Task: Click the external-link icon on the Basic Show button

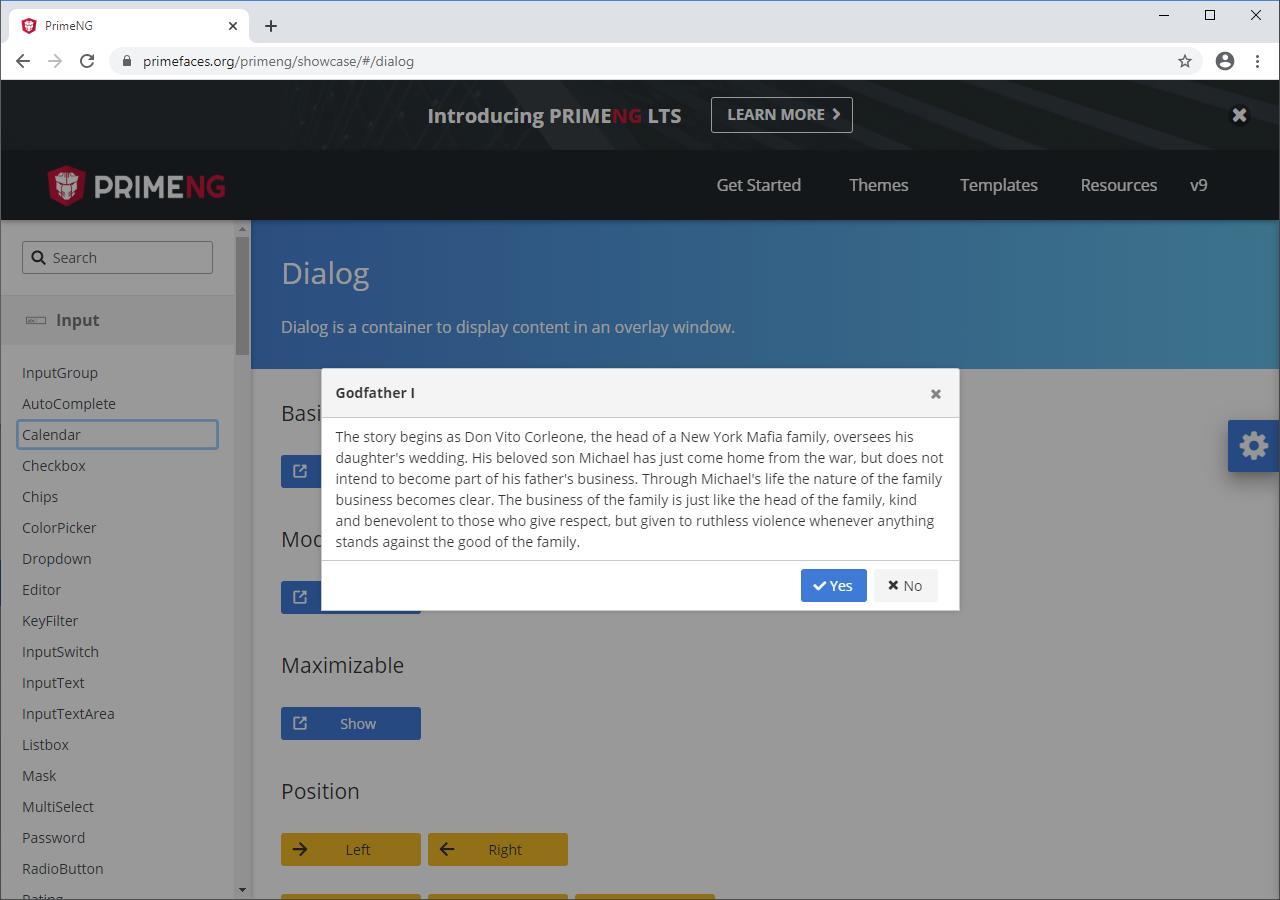Action: 299,471
